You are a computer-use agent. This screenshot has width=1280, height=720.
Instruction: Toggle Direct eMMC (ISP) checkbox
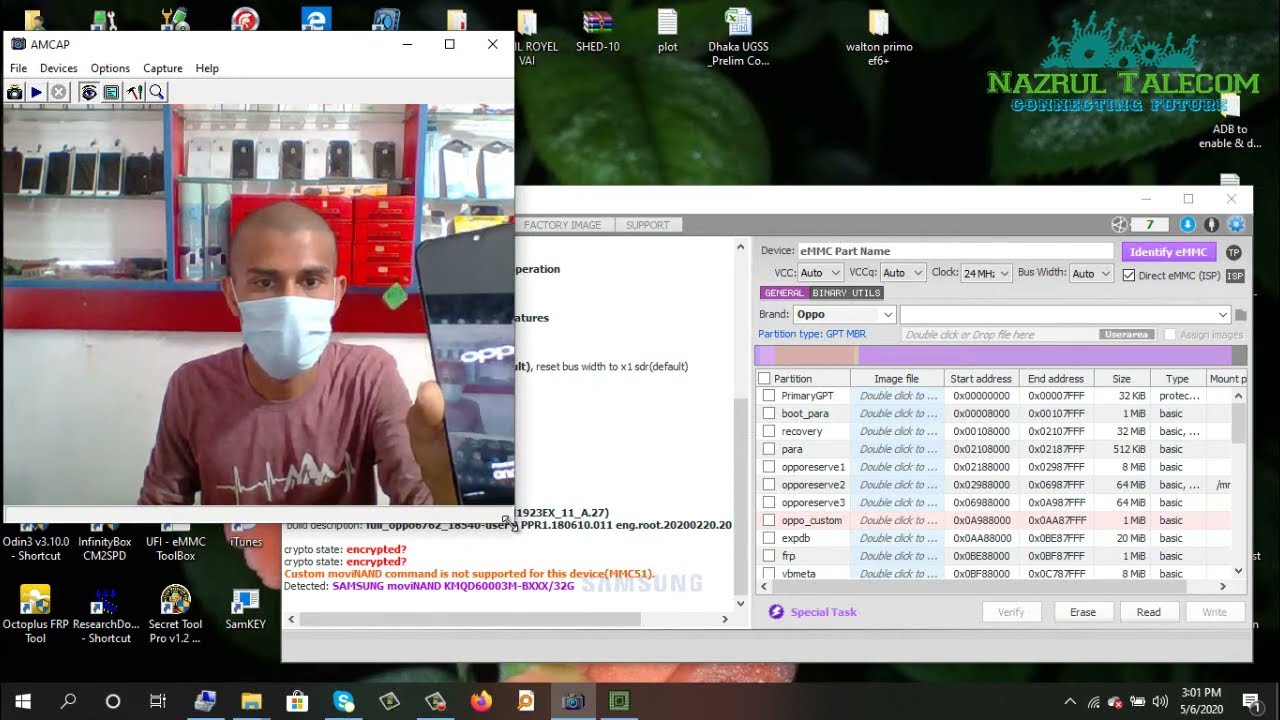coord(1129,275)
